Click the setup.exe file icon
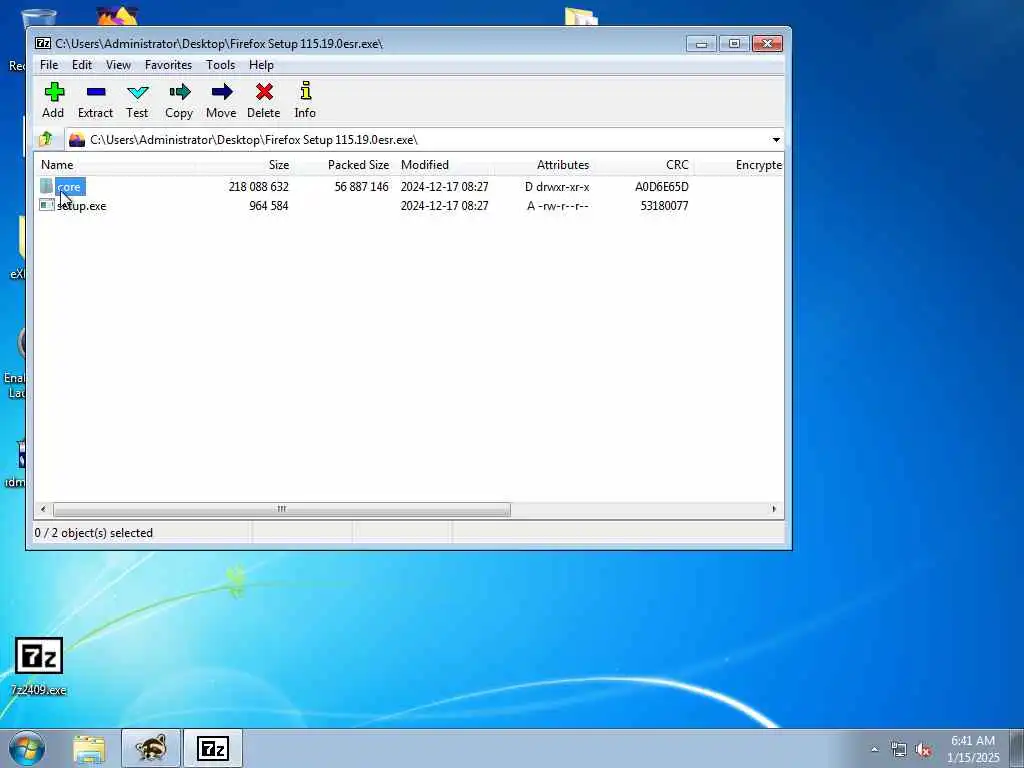The width and height of the screenshot is (1024, 768). [x=46, y=205]
